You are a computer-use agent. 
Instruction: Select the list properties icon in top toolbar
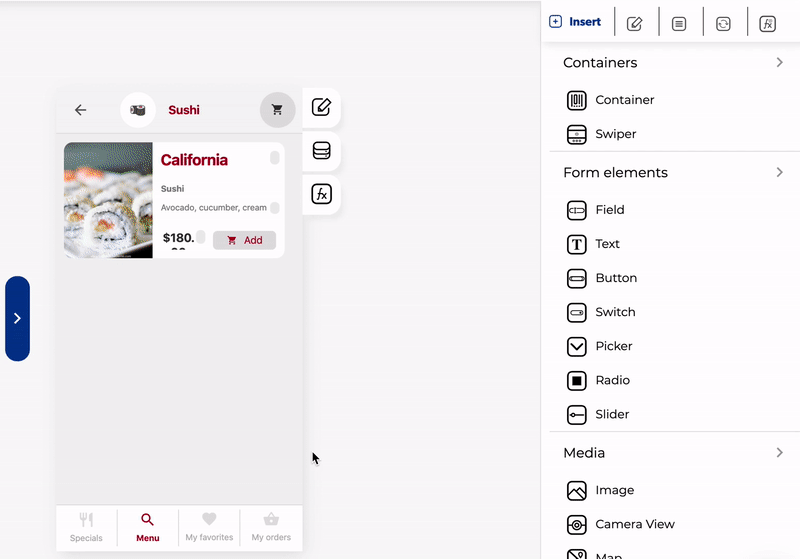[679, 23]
